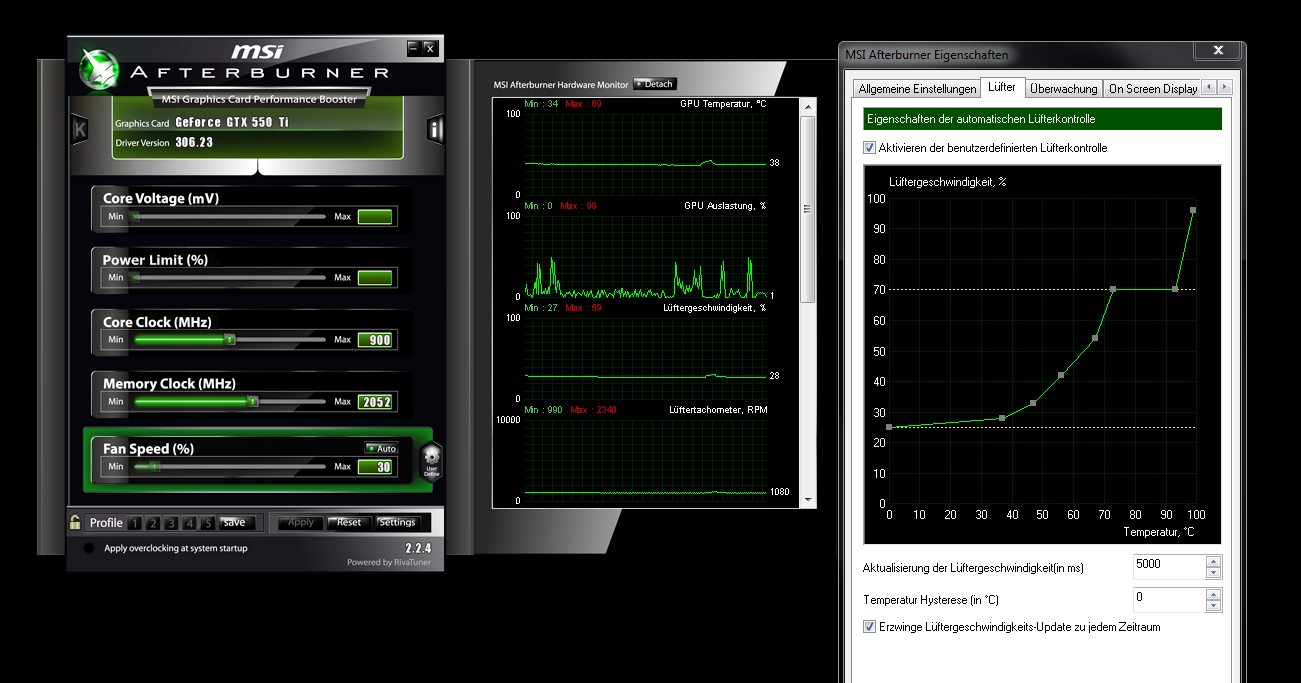Select profile slot 2
The height and width of the screenshot is (683, 1301).
coord(152,523)
